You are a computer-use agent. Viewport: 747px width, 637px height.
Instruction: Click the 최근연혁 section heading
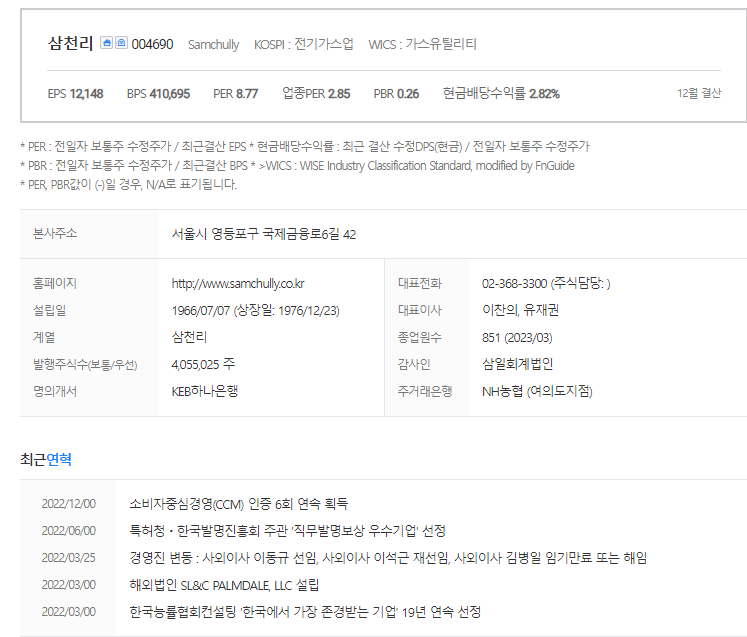click(46, 459)
